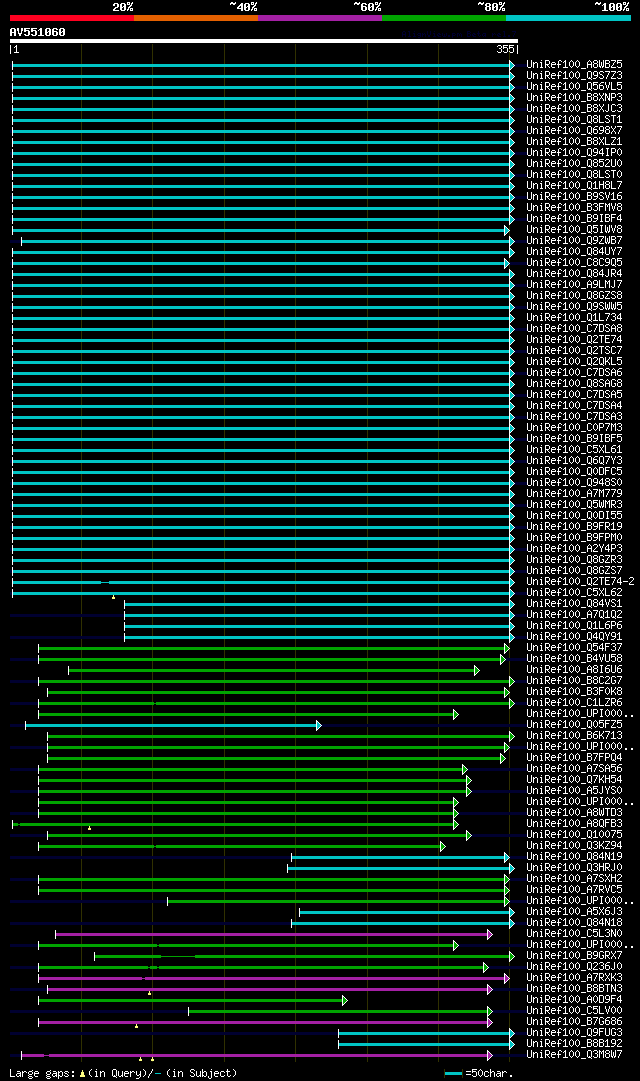Click the white query sequence bar 1–355
The width and height of the screenshot is (640, 1081).
pyautogui.click(x=263, y=41)
